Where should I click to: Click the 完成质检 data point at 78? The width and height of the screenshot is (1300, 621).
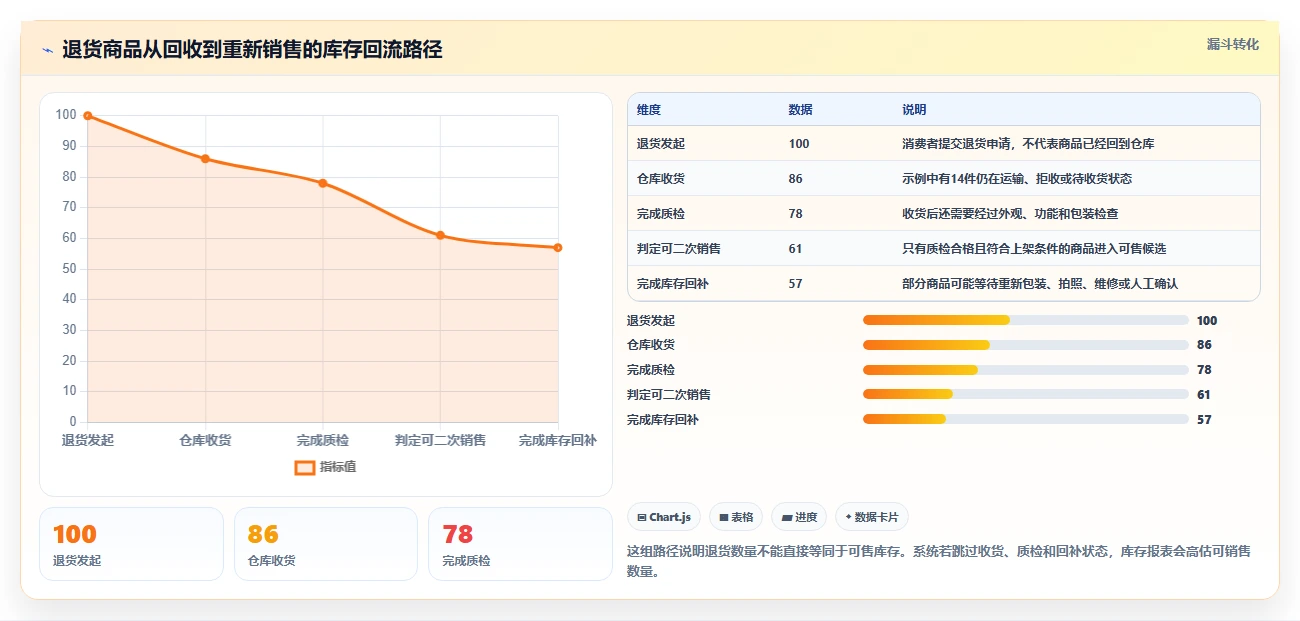pyautogui.click(x=323, y=183)
